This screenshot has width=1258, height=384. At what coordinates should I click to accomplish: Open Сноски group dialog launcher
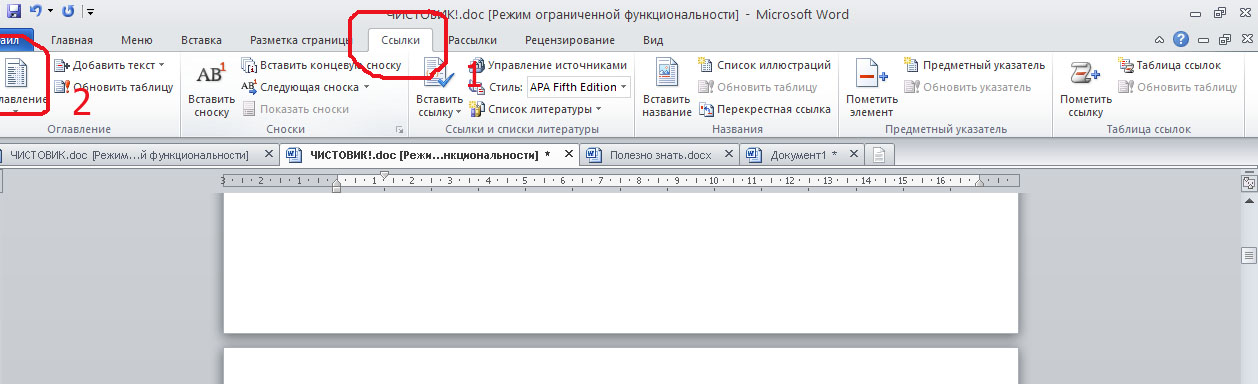click(x=399, y=130)
